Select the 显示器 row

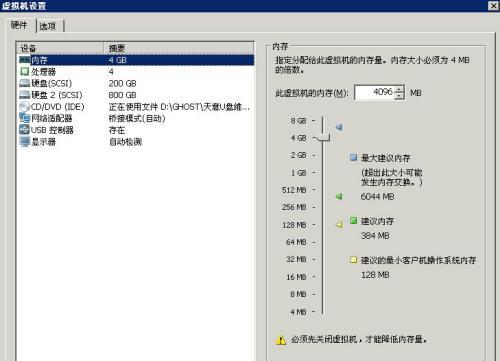[135, 142]
